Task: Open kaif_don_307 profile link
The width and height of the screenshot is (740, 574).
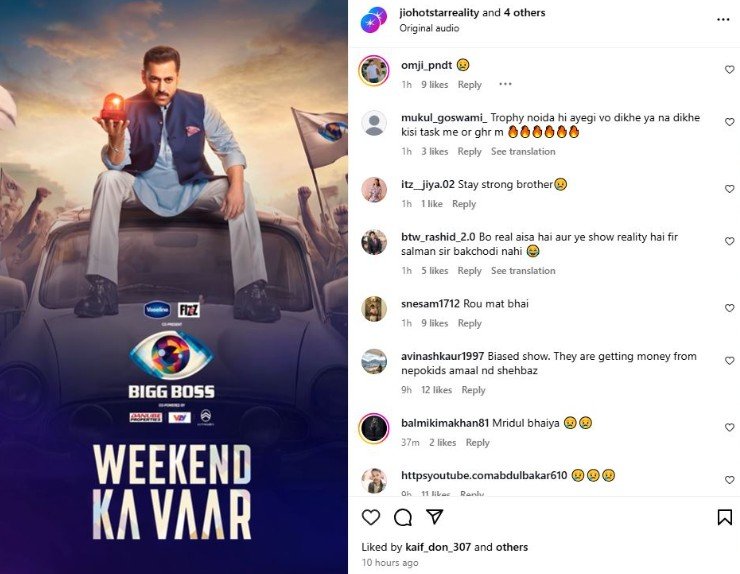Action: click(x=438, y=547)
